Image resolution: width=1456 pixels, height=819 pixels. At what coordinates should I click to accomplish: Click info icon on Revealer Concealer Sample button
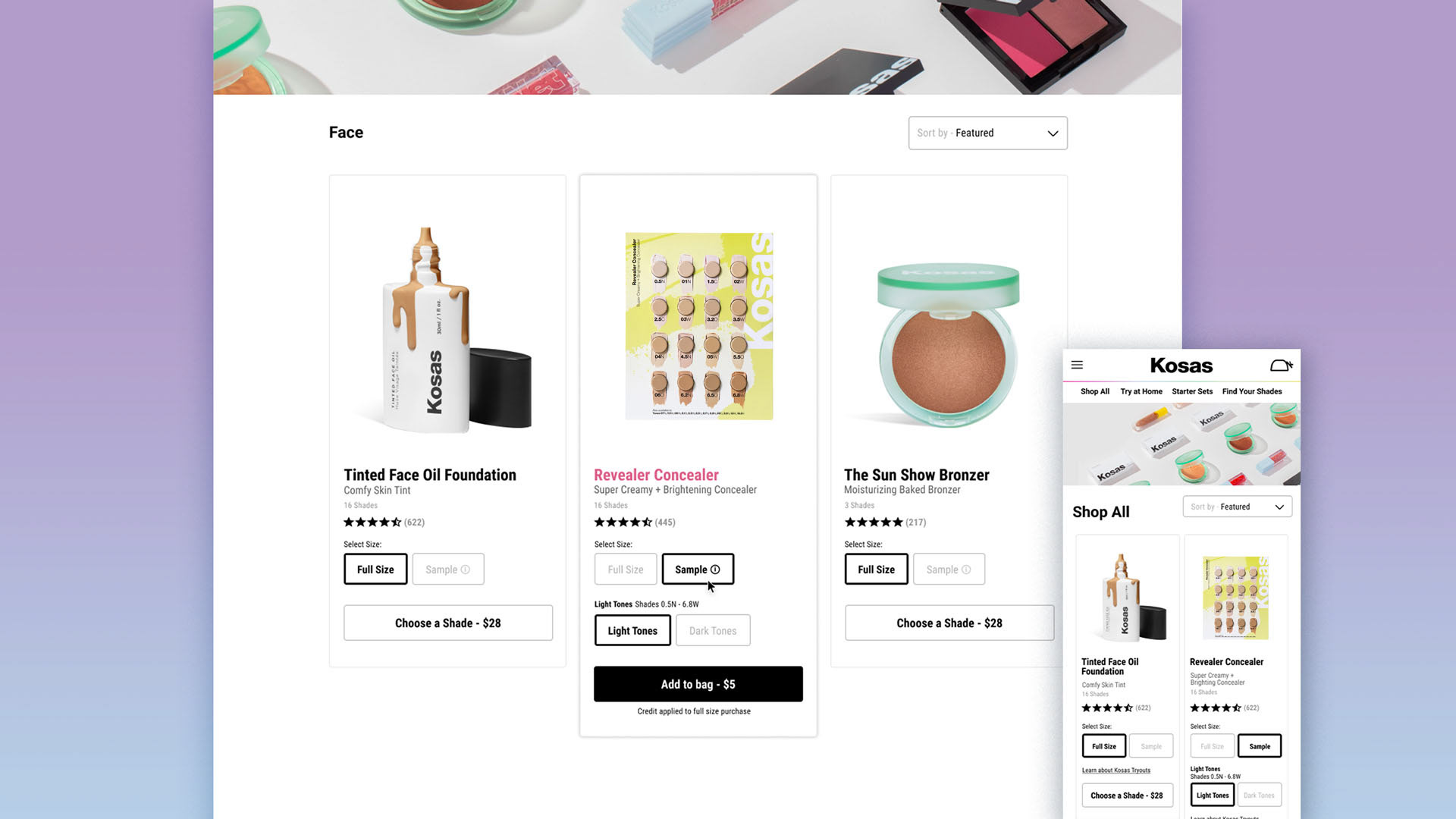(715, 570)
